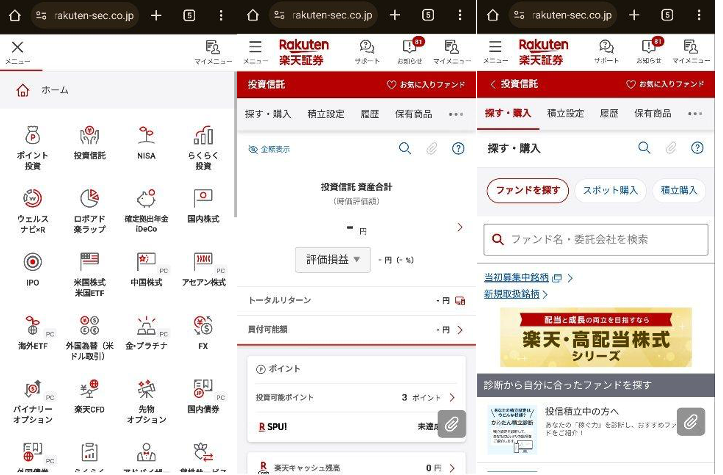Screen dimensions: 723x475
Task: Expand 楽天キャッシュ残高 row chevron
Action: click(x=452, y=468)
